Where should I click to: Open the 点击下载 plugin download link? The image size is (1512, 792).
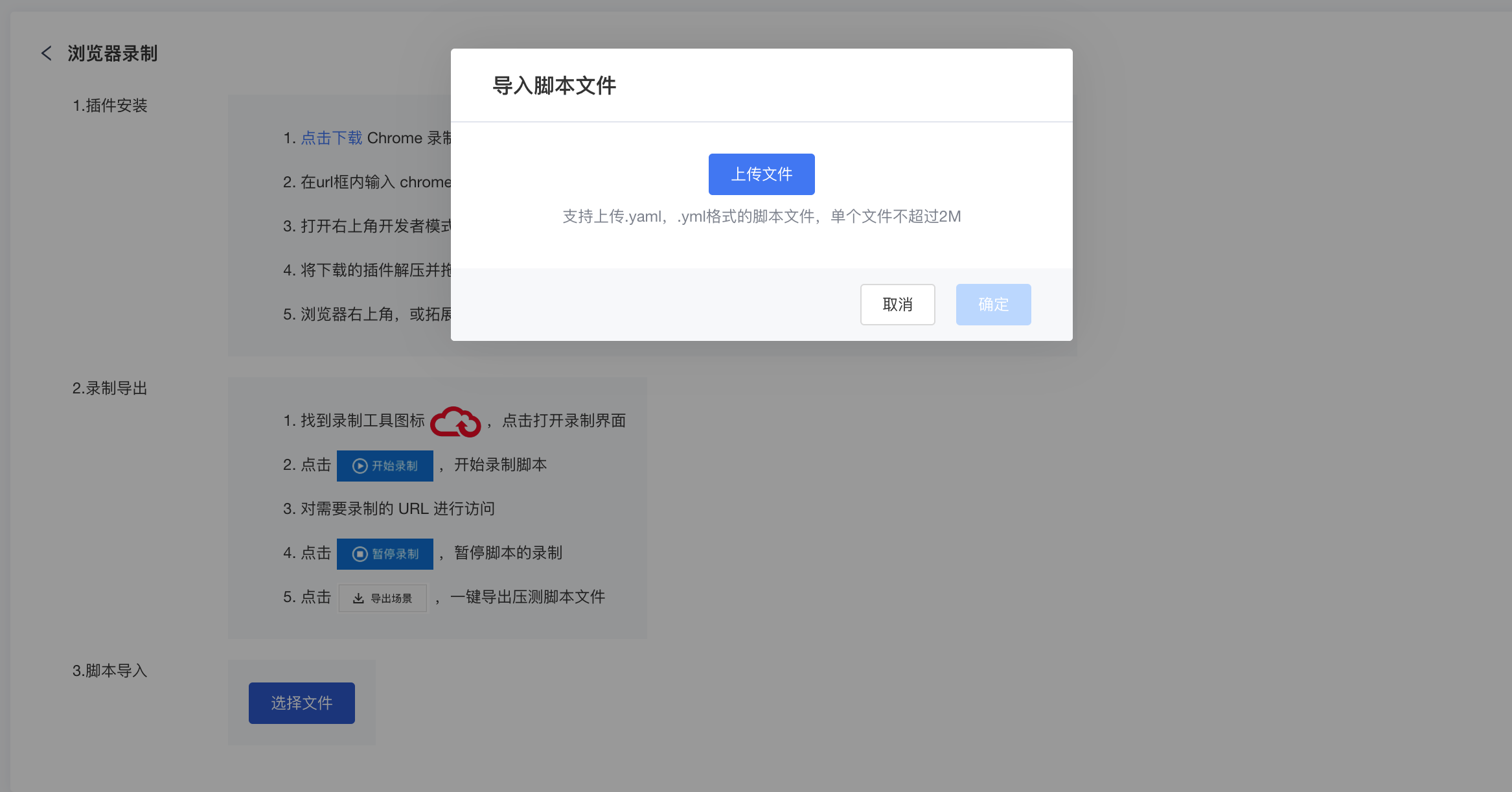pos(331,138)
